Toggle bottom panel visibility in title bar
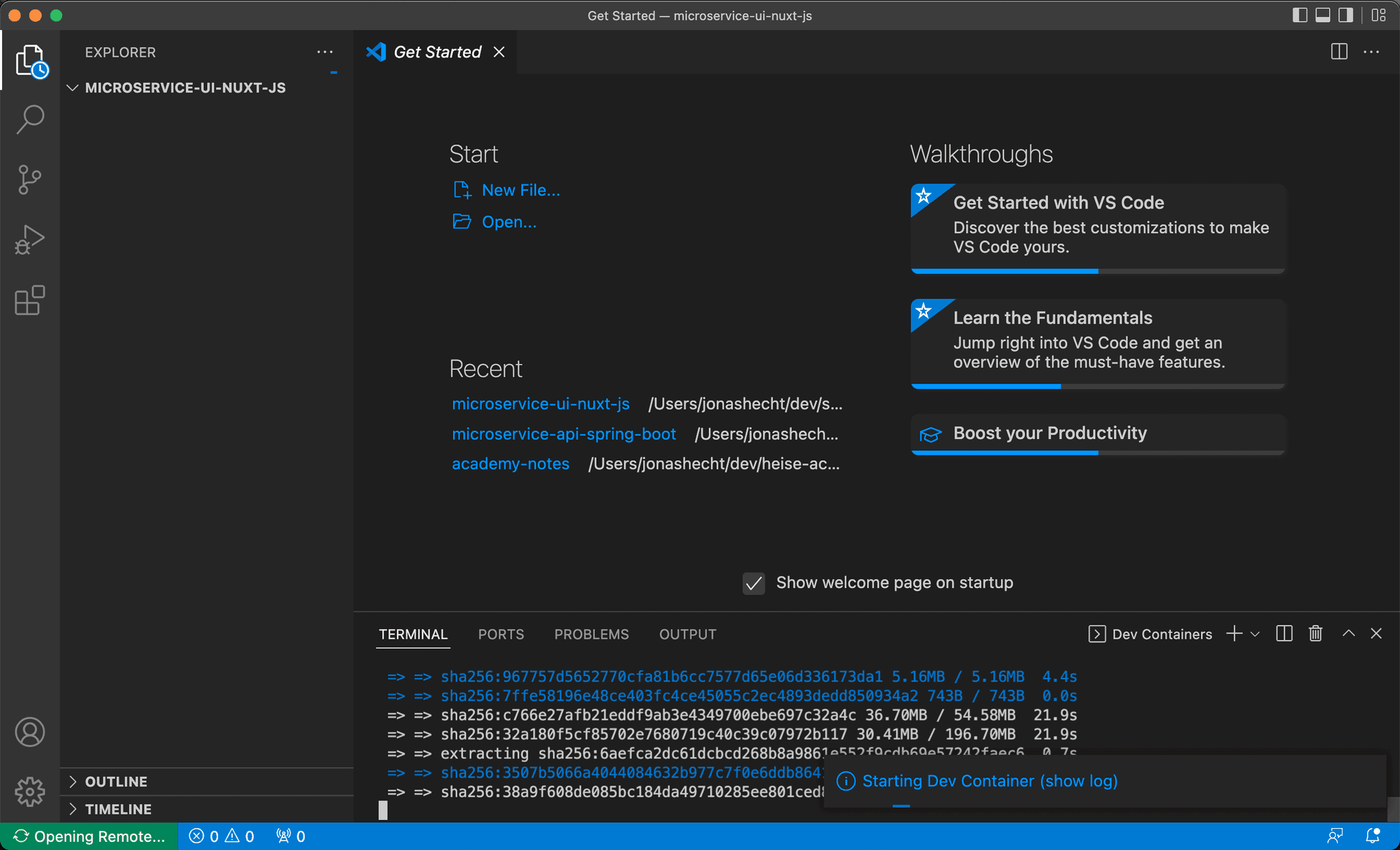 1323,15
